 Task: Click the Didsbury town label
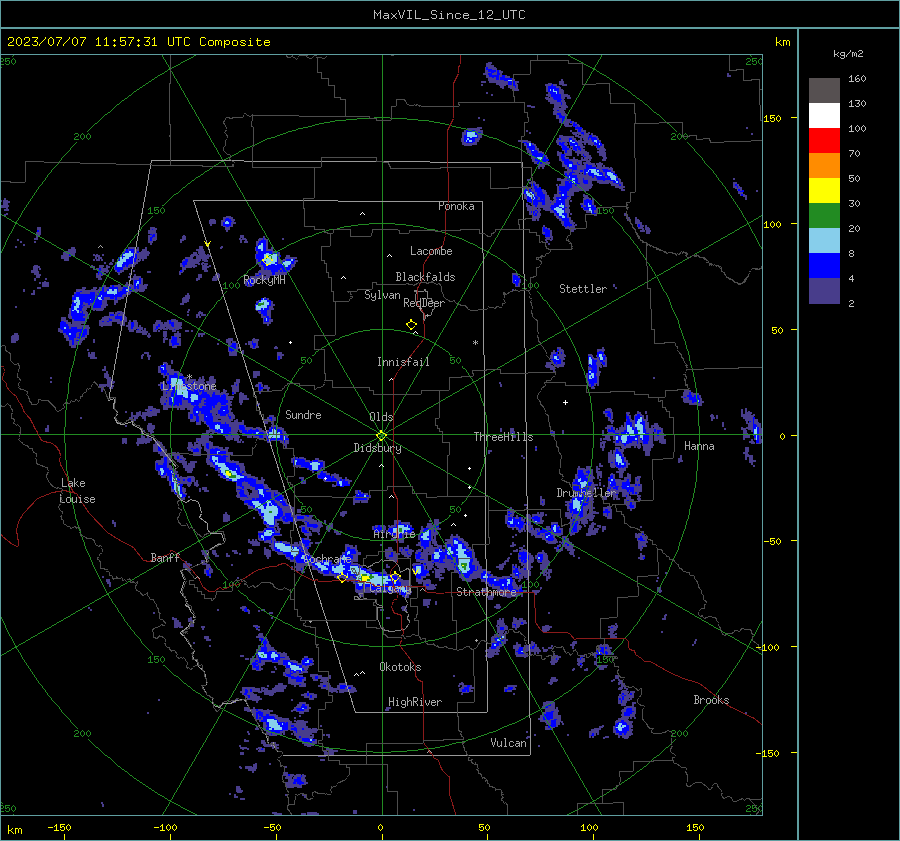[x=377, y=448]
